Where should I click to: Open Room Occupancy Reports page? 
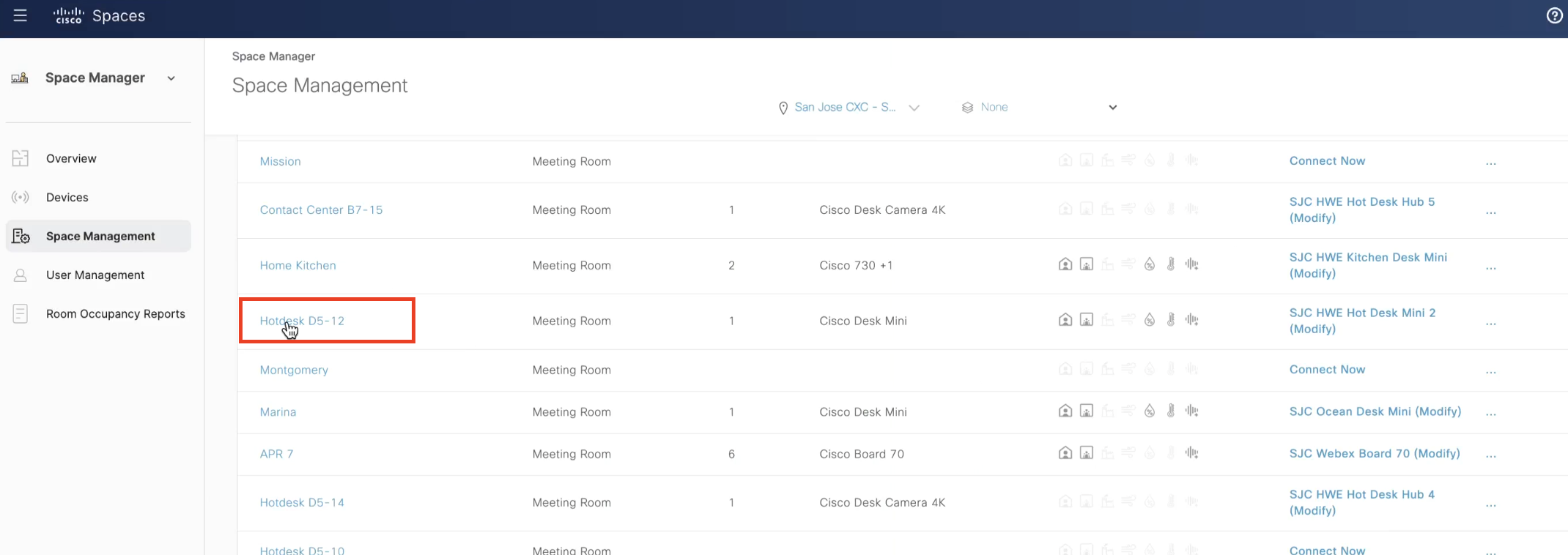coord(115,313)
